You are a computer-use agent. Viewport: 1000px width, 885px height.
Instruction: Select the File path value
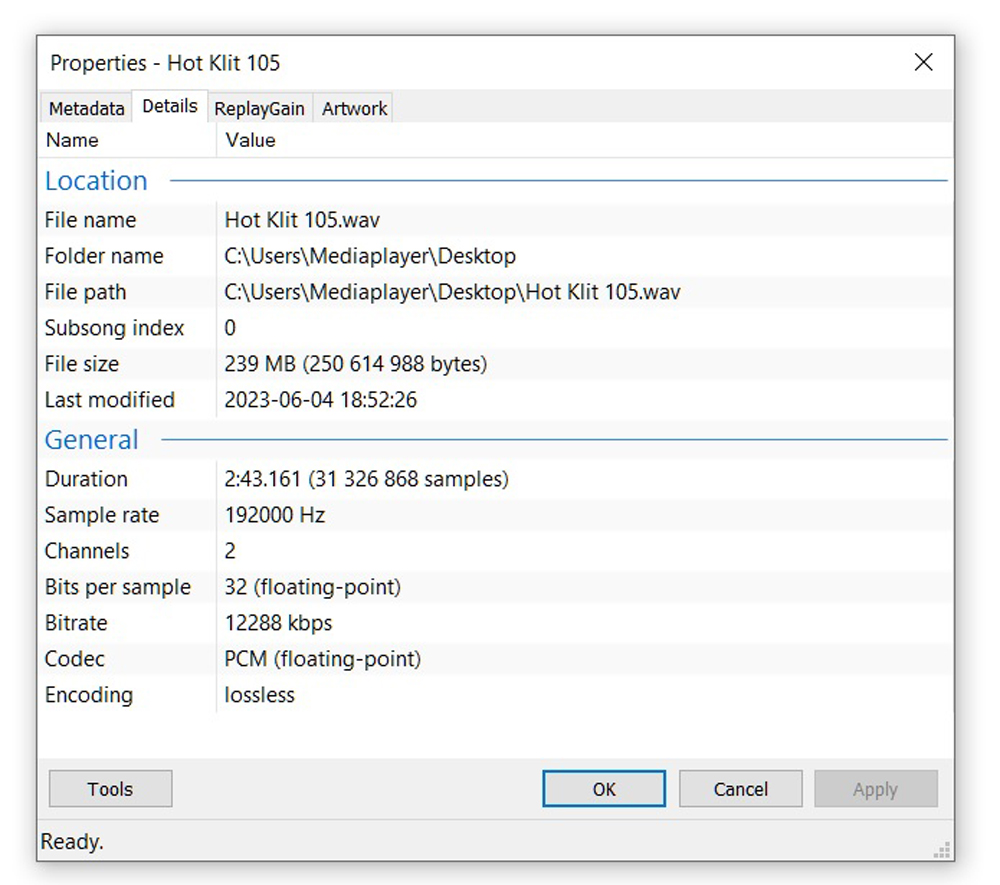point(452,292)
